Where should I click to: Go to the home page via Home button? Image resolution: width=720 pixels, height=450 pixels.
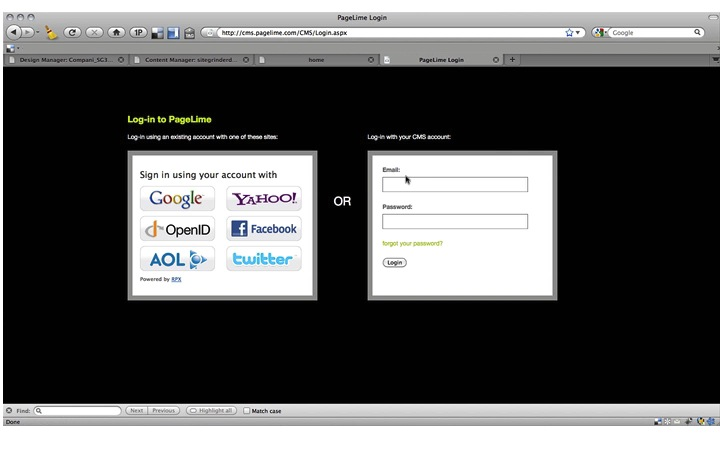click(x=116, y=33)
